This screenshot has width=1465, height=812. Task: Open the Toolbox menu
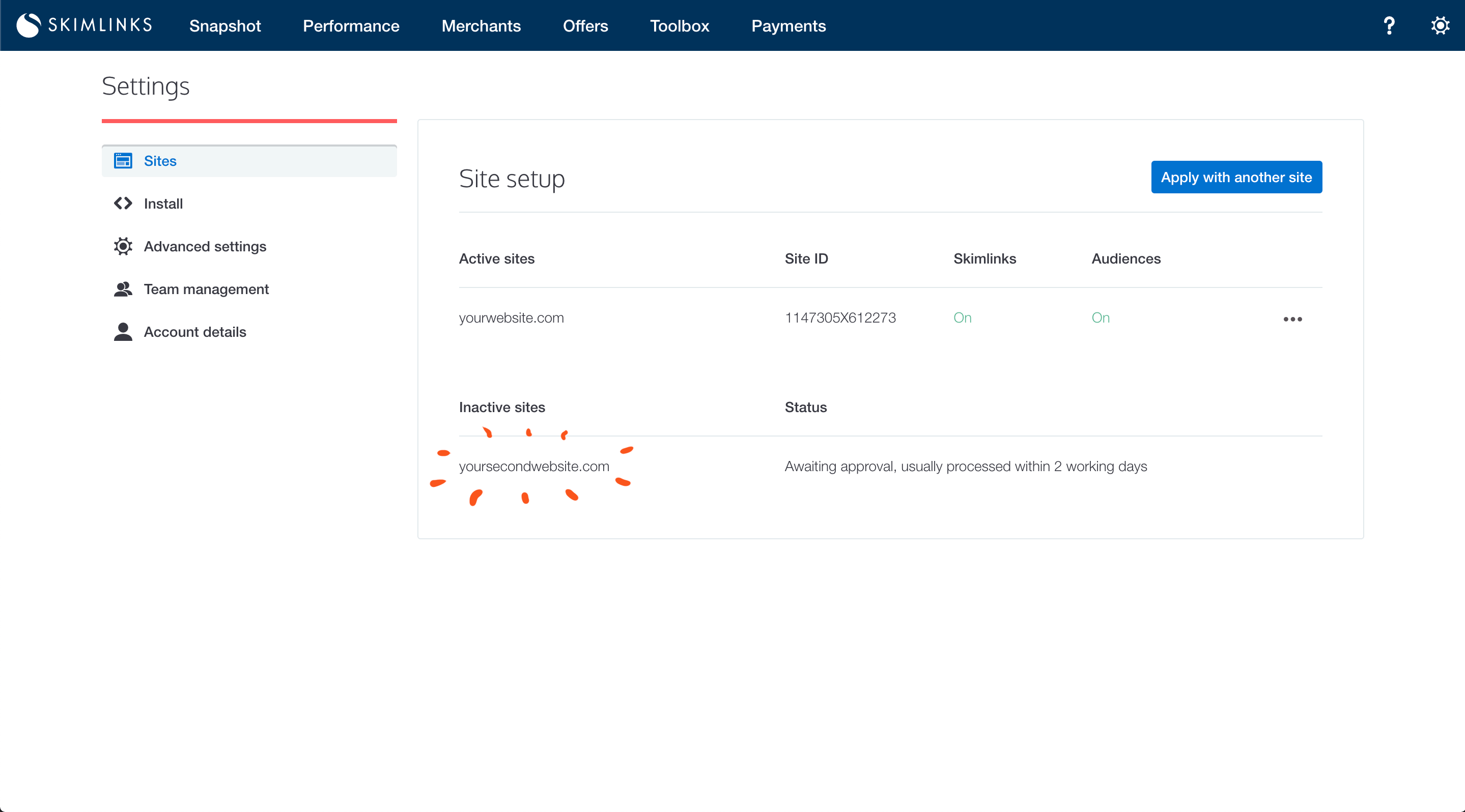680,25
